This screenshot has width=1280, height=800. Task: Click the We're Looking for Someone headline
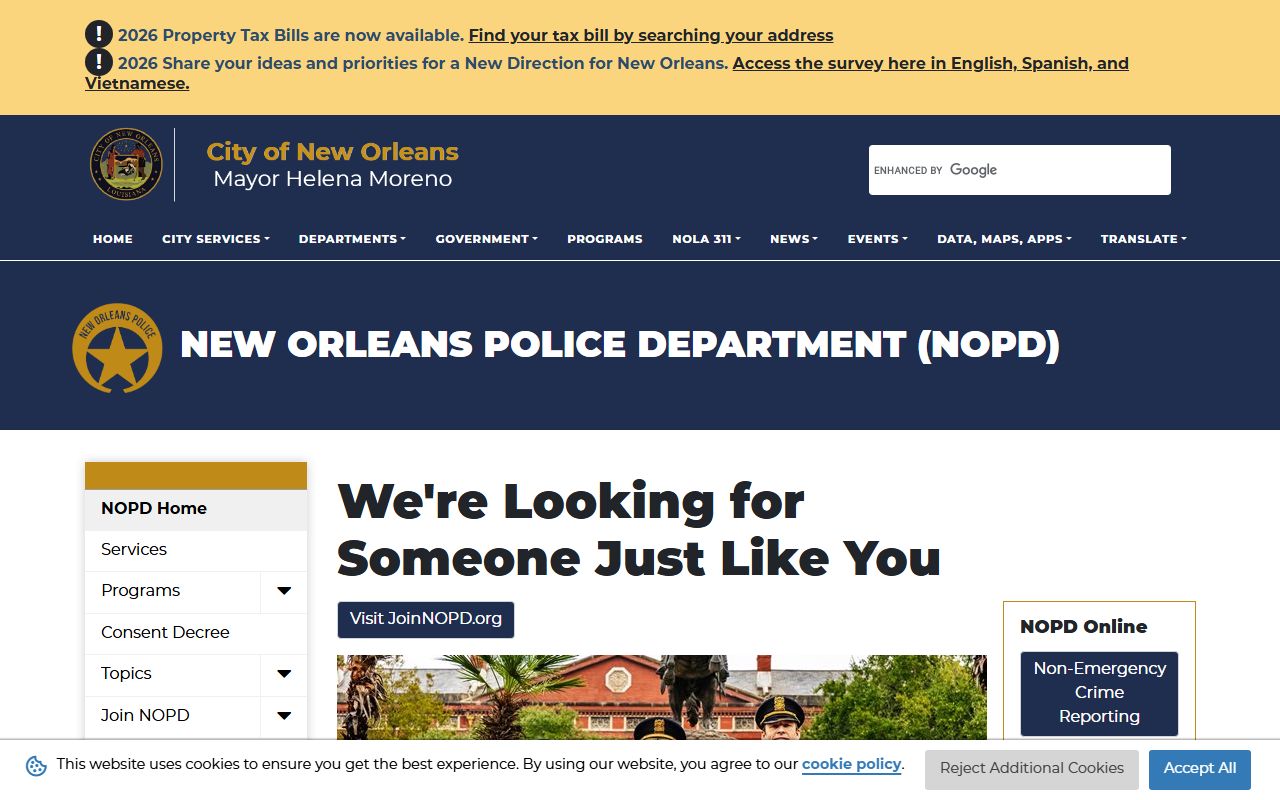(639, 530)
